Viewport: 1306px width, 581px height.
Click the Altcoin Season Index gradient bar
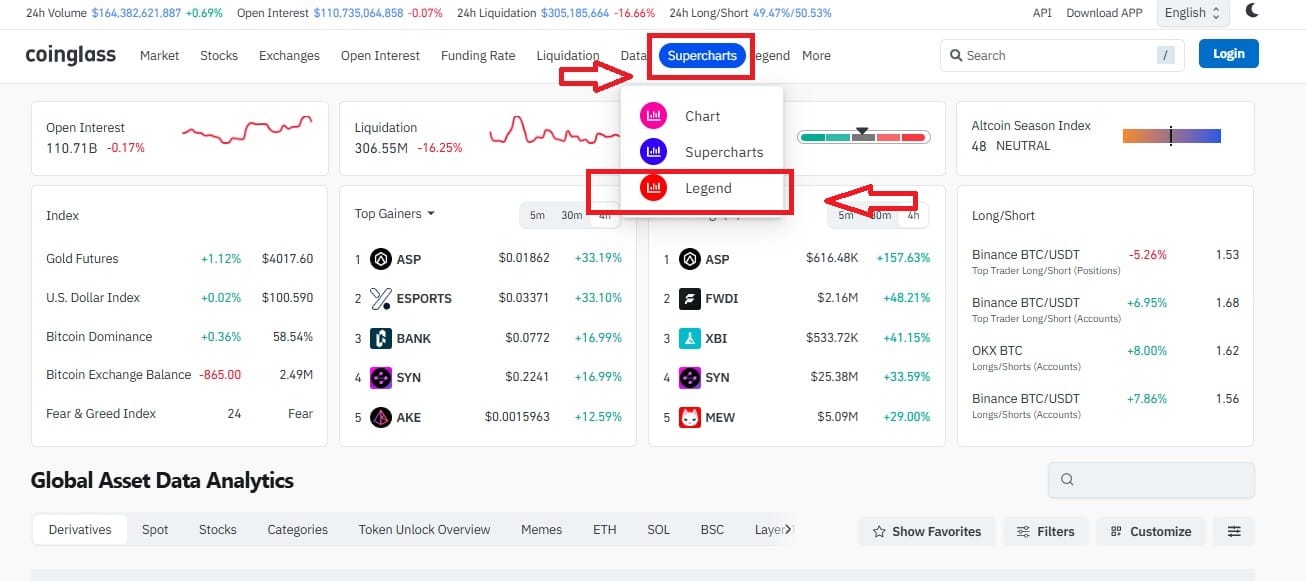pos(1171,136)
